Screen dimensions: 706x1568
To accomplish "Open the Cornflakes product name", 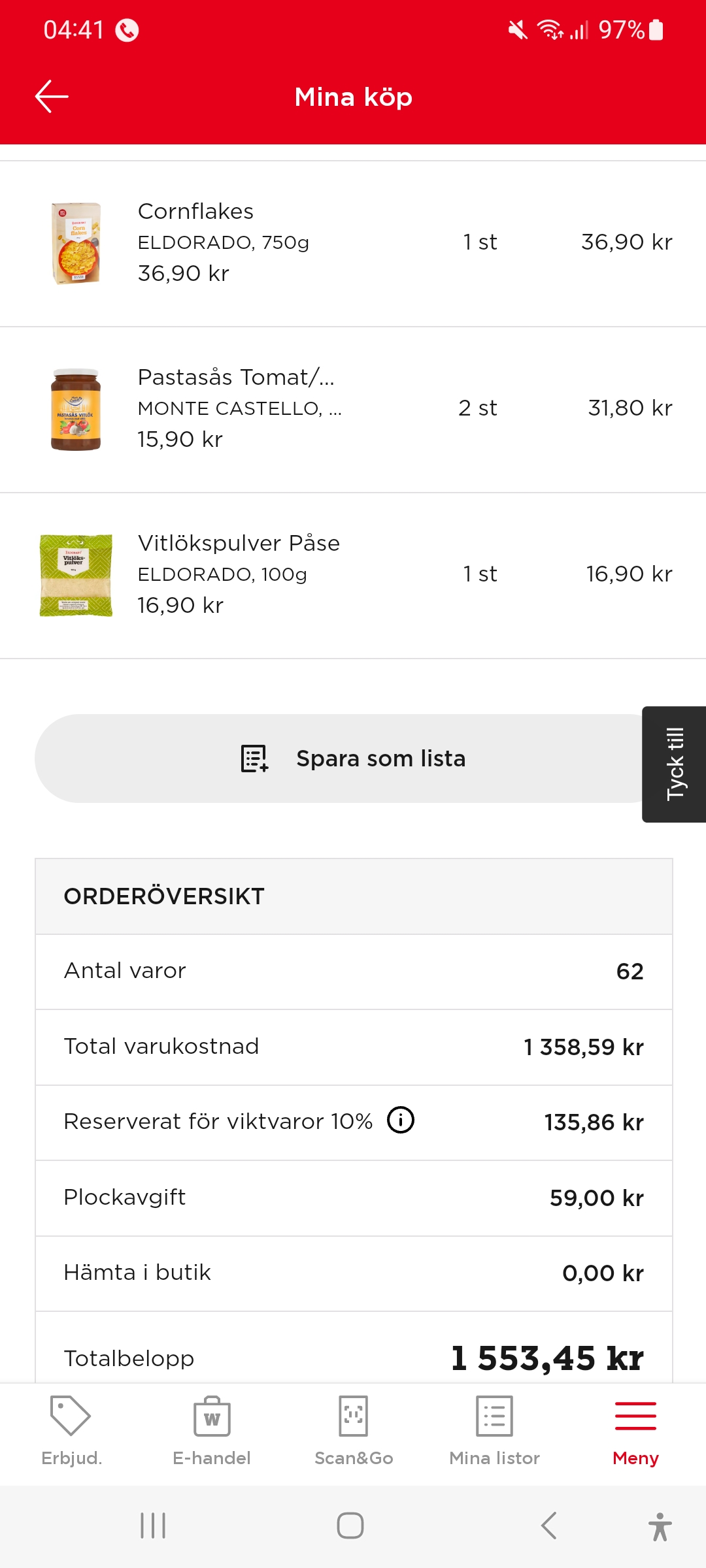I will click(x=195, y=212).
